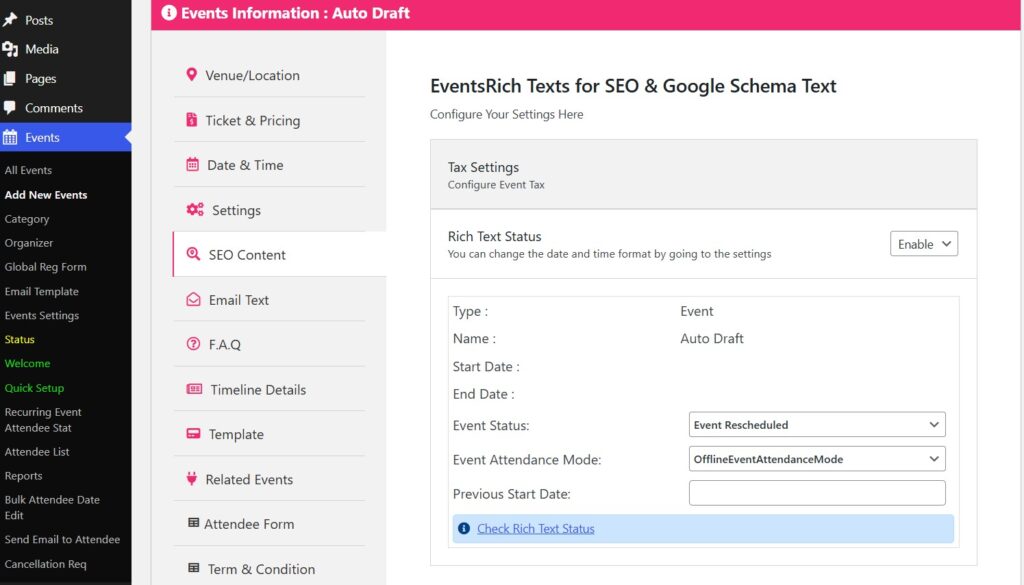Viewport: 1024px width, 585px height.
Task: Open the Organizer submenu item
Action: pos(29,243)
